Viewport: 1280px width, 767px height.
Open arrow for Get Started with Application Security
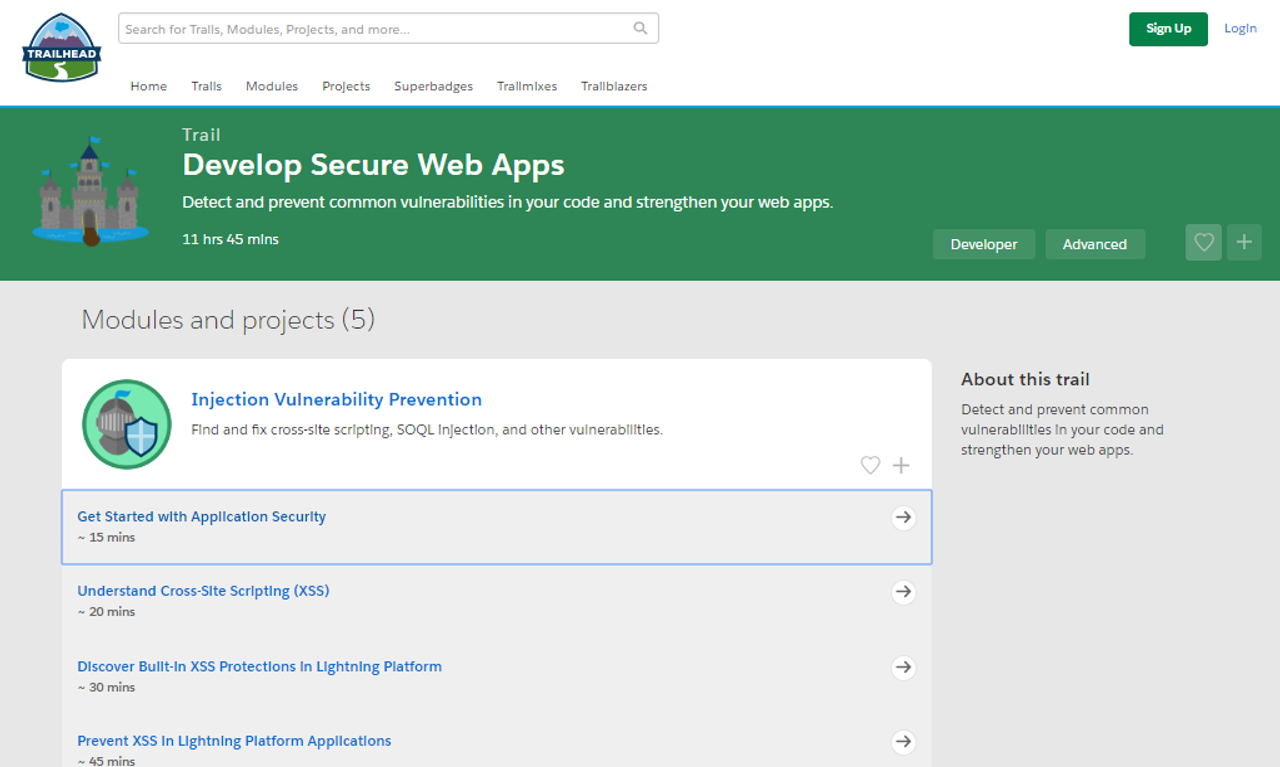point(903,517)
